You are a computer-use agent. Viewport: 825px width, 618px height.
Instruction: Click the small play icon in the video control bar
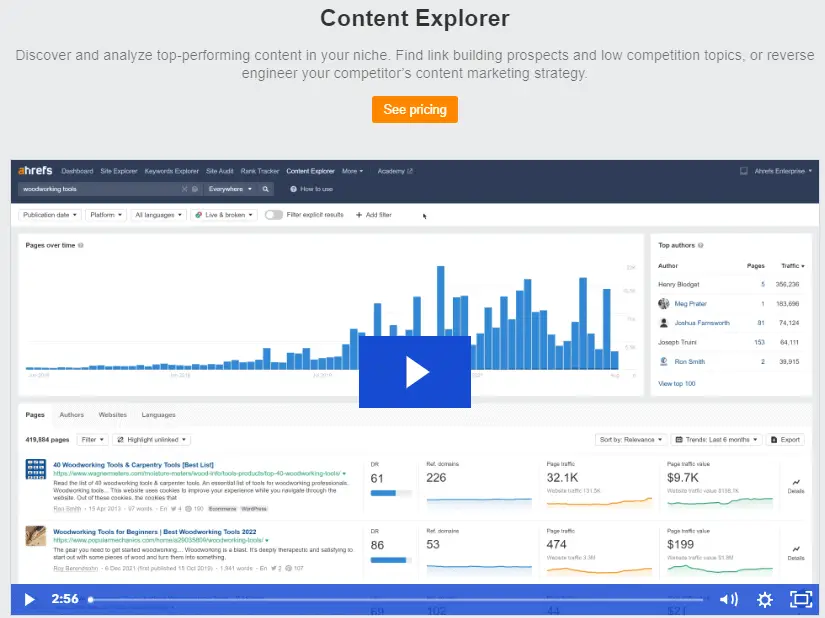pyautogui.click(x=29, y=600)
